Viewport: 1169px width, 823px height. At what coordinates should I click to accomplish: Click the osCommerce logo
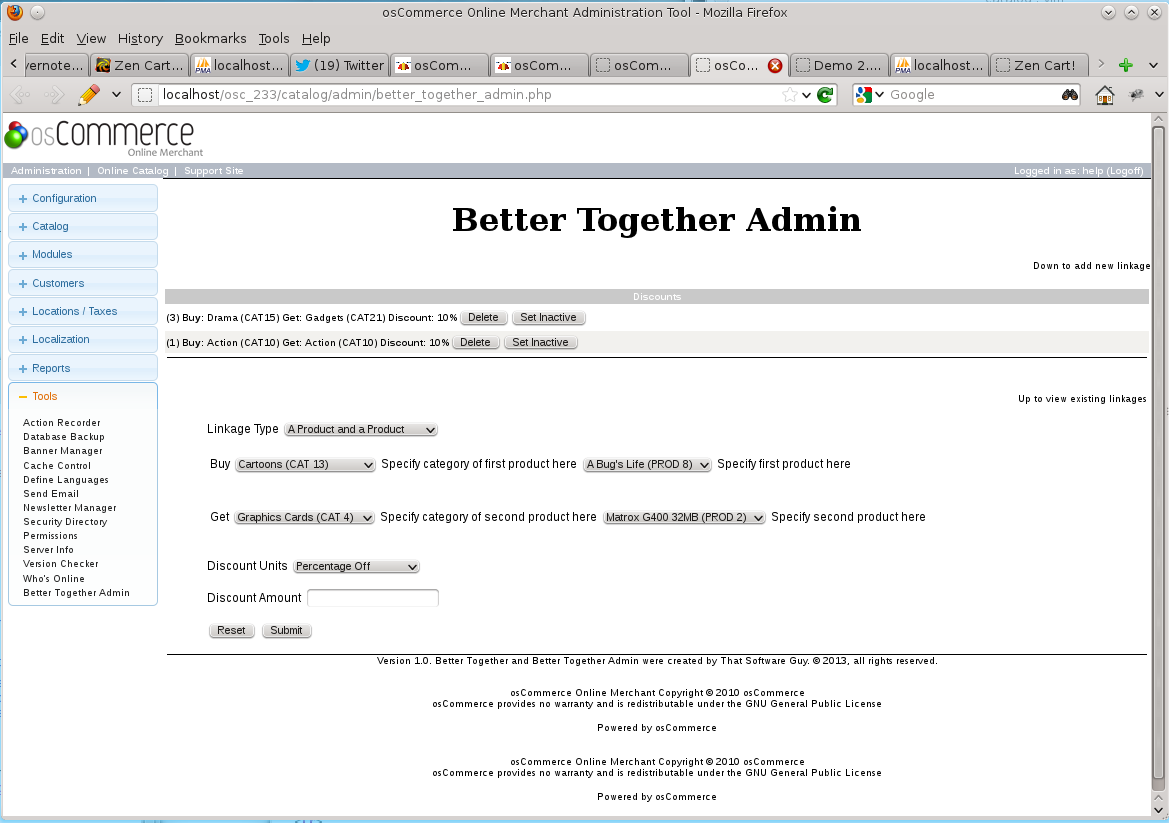(x=100, y=135)
